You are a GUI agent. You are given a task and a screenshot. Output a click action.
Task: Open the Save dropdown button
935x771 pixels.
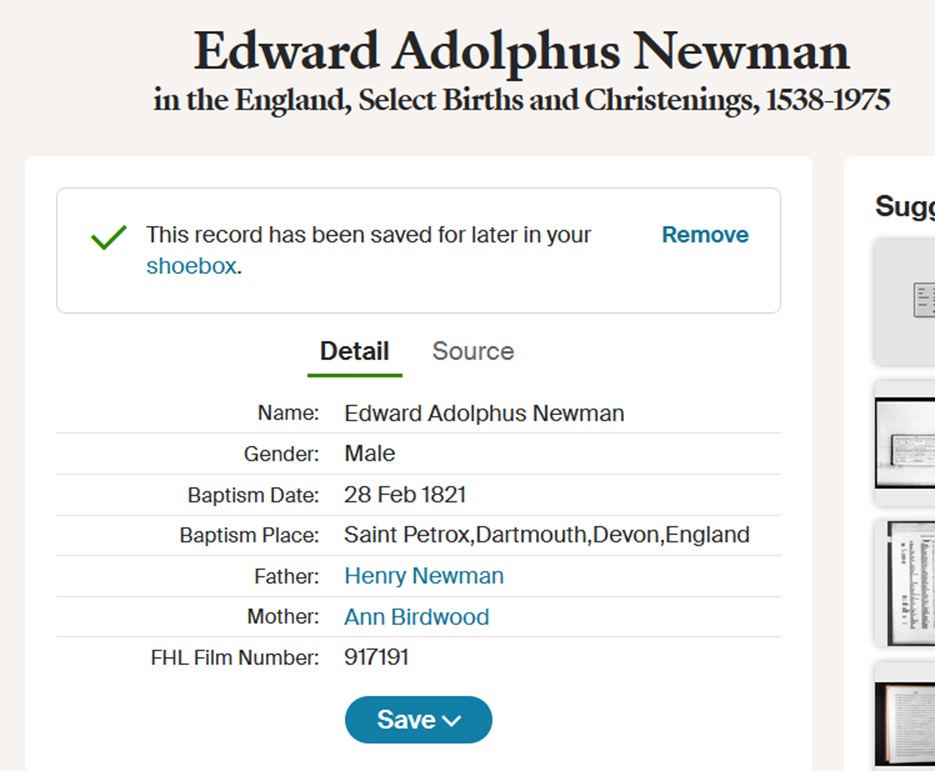click(418, 720)
